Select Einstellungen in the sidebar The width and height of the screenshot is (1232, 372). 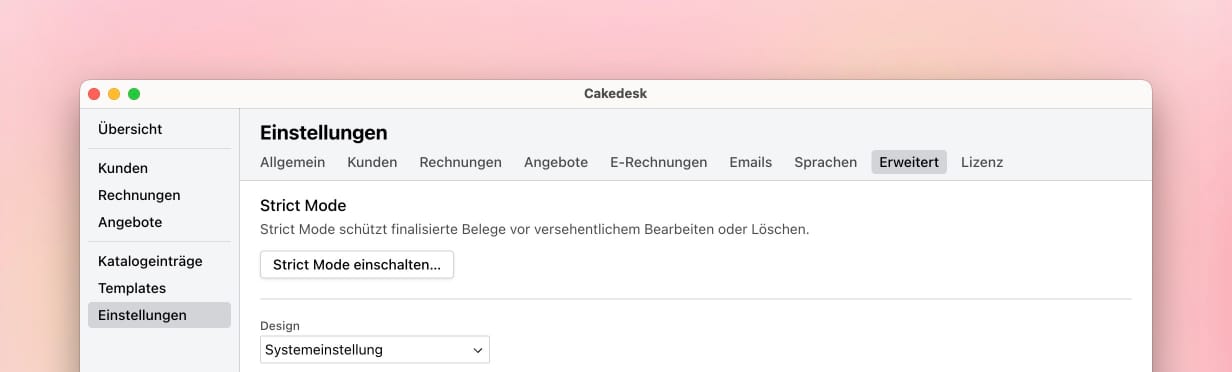pyautogui.click(x=159, y=315)
